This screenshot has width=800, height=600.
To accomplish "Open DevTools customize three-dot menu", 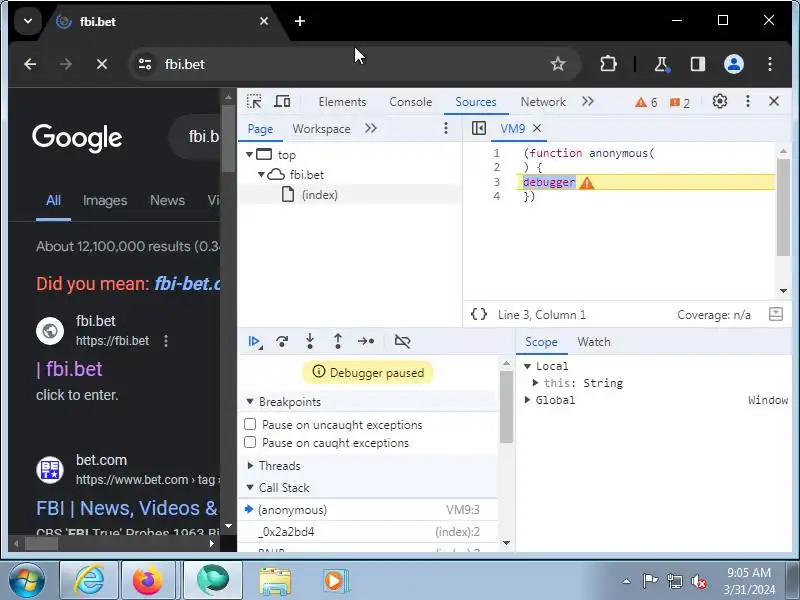I will click(747, 102).
